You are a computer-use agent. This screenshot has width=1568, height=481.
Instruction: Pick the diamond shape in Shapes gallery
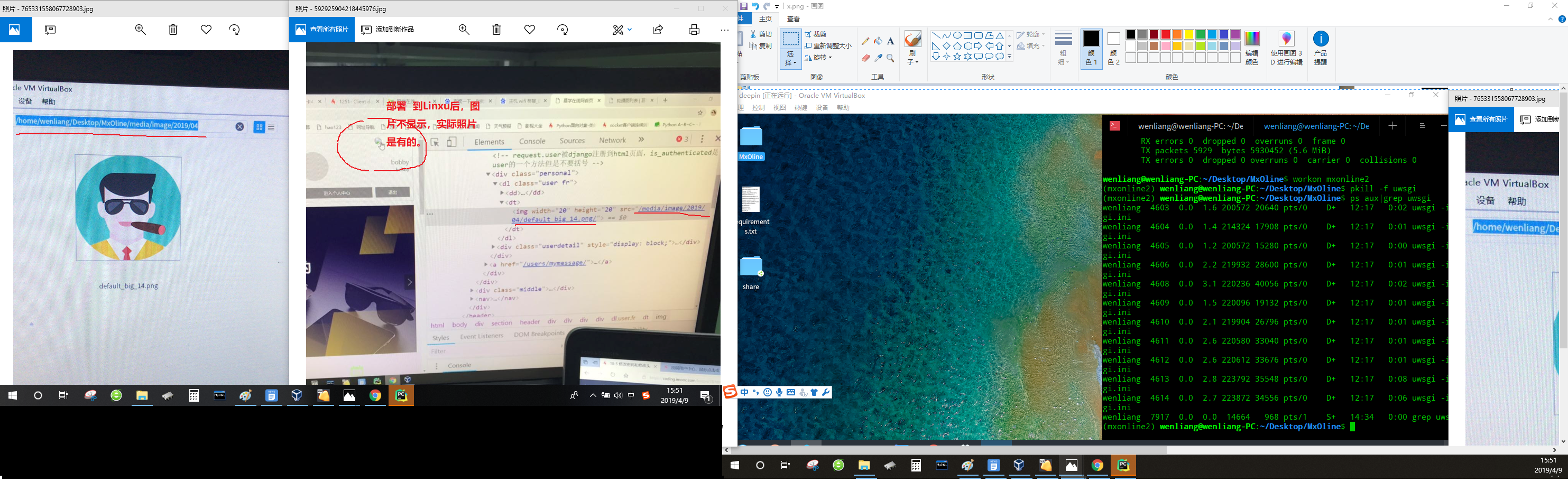coord(946,47)
